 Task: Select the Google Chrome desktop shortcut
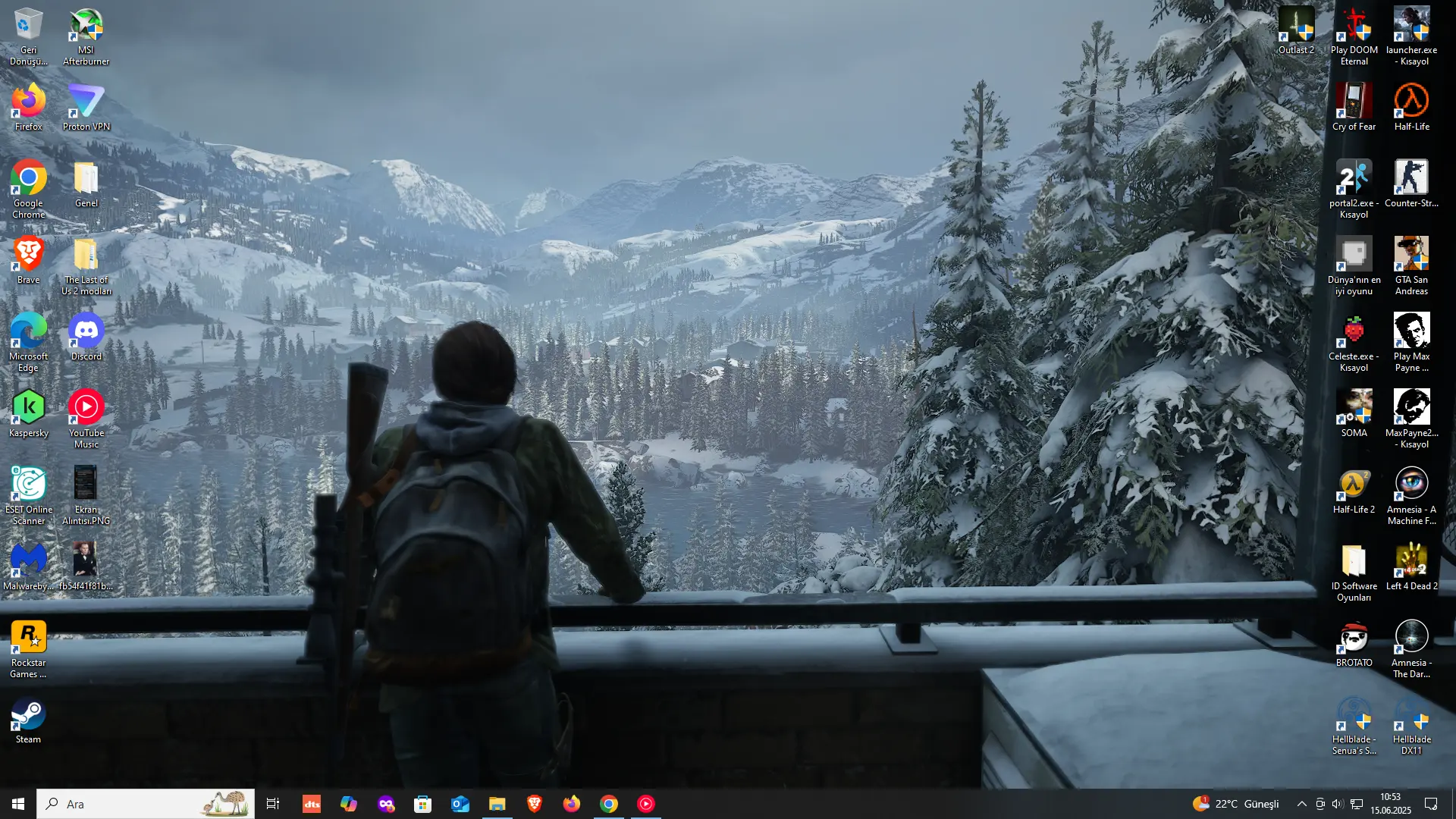[28, 189]
